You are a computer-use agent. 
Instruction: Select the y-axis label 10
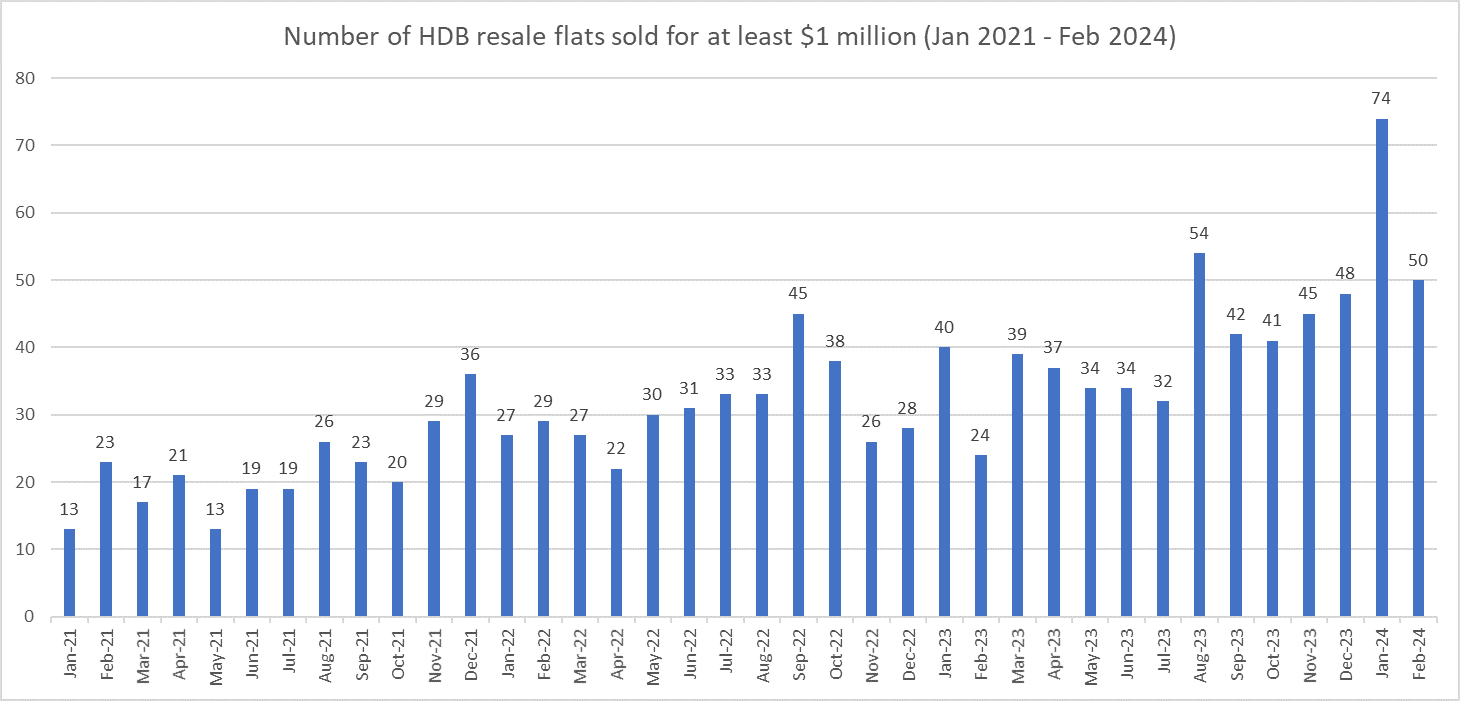click(27, 549)
